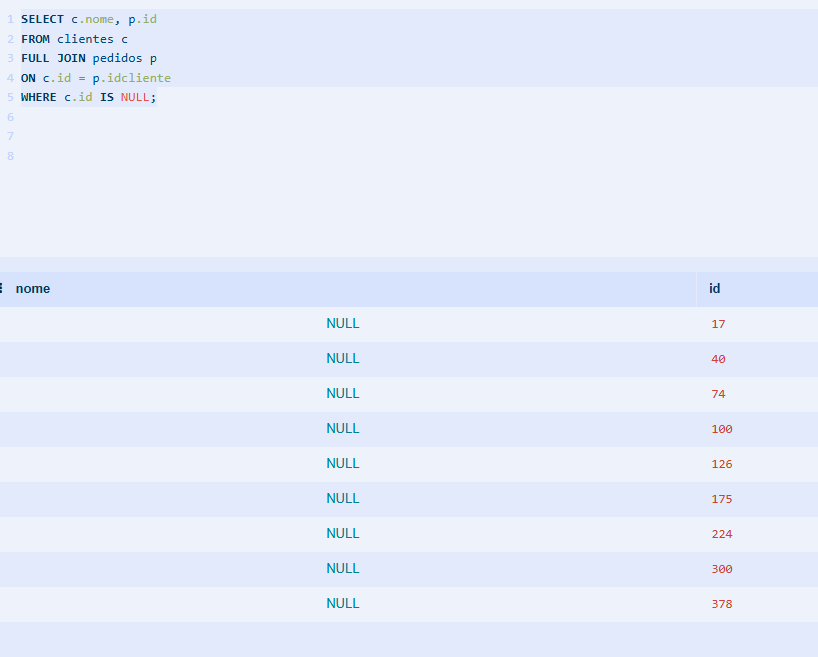The height and width of the screenshot is (657, 818).
Task: Click line number 6 in editor gutter
Action: point(10,117)
